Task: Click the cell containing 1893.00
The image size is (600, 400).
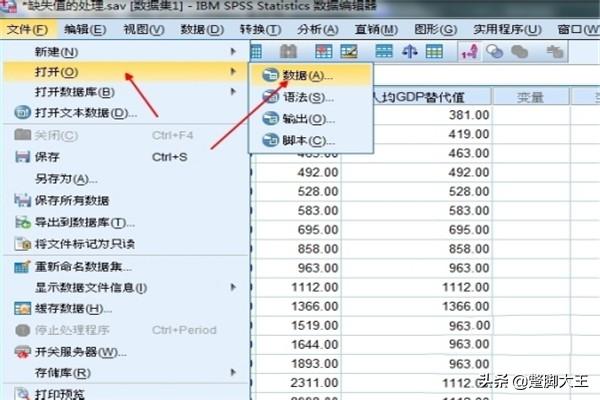Action: tap(297, 364)
